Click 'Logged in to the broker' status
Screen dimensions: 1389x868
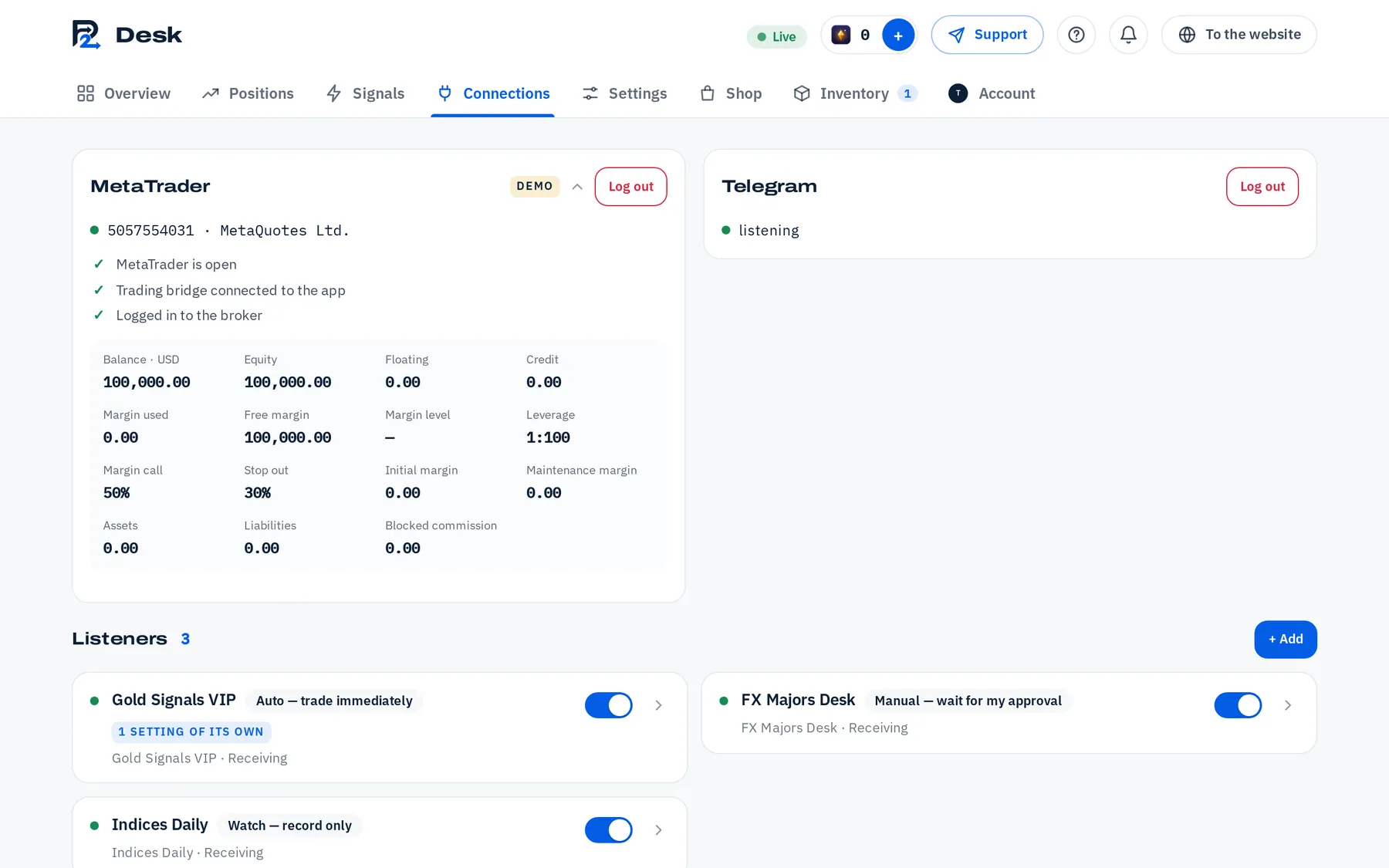[189, 316]
